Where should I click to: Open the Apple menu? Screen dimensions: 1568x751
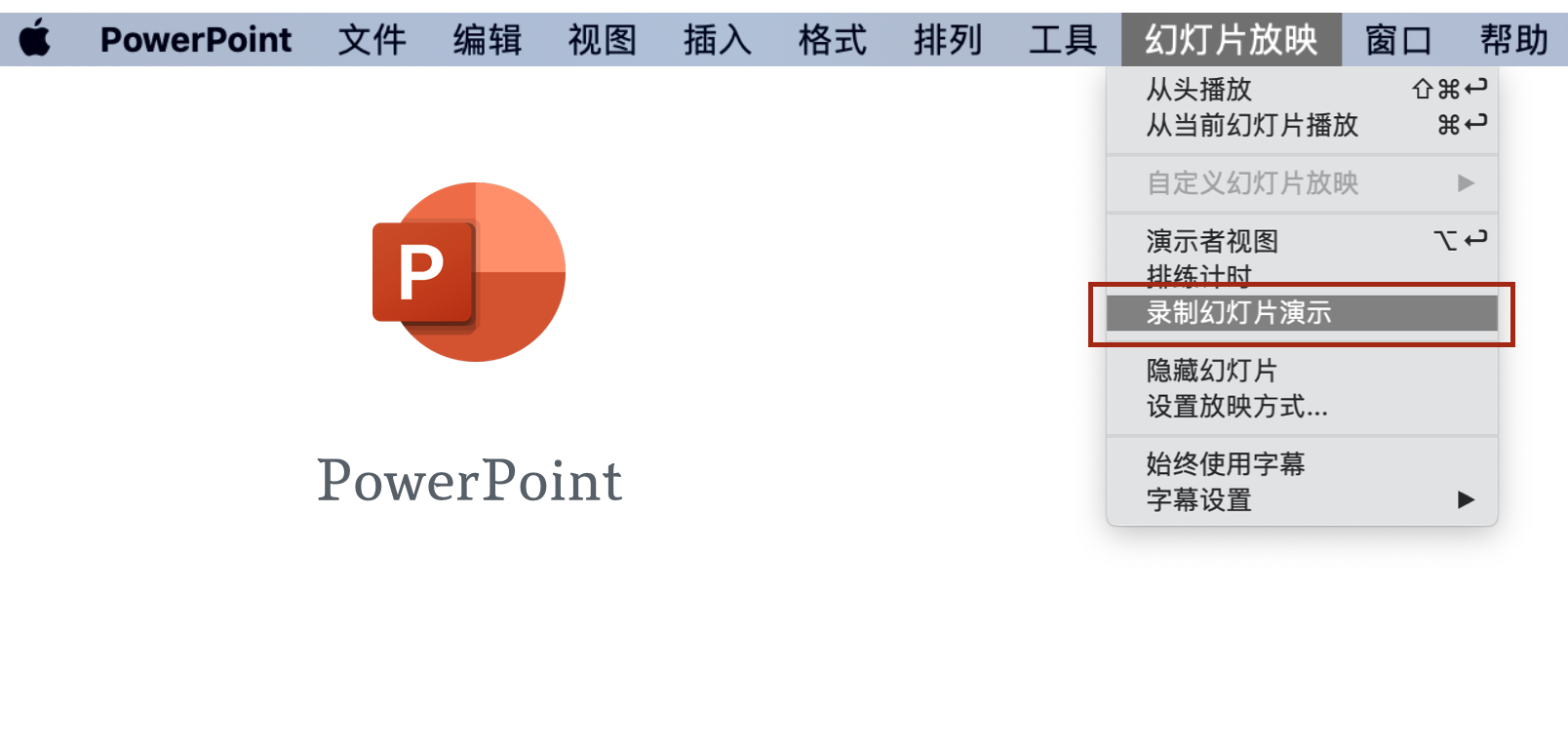click(x=35, y=40)
